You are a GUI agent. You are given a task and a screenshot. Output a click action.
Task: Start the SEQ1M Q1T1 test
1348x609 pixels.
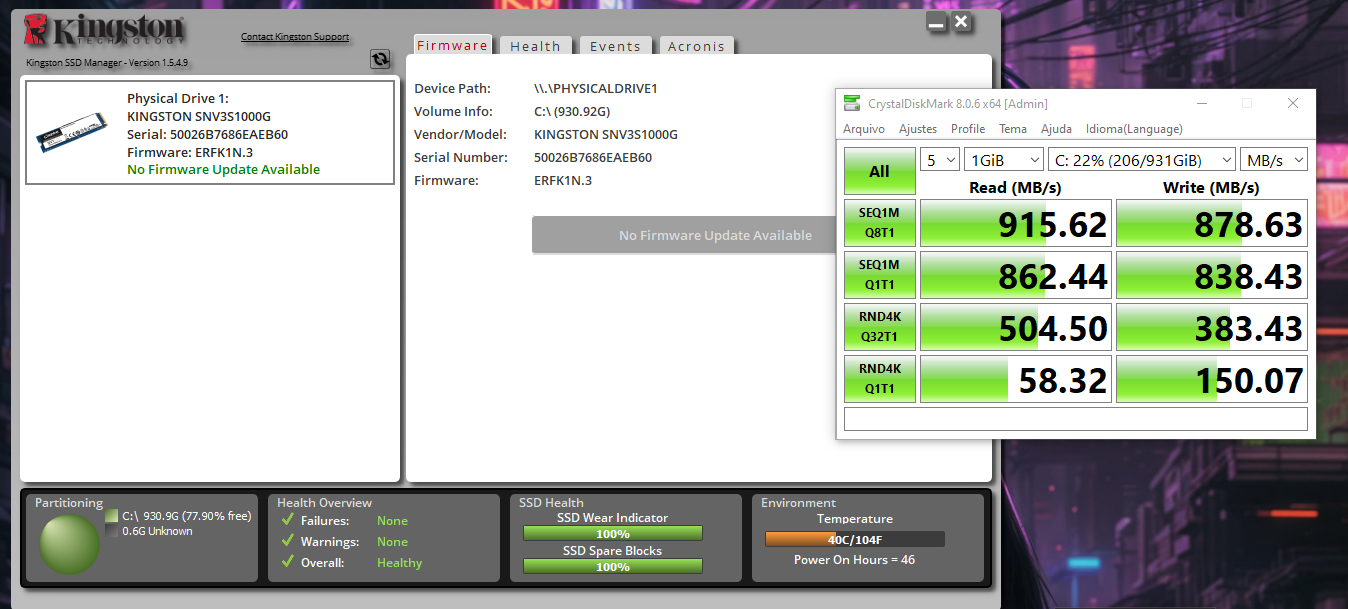coord(879,275)
